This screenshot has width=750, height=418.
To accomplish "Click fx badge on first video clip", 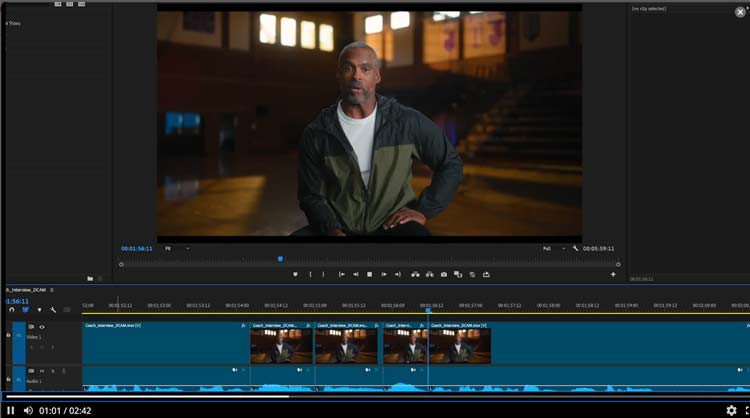I will tap(243, 326).
